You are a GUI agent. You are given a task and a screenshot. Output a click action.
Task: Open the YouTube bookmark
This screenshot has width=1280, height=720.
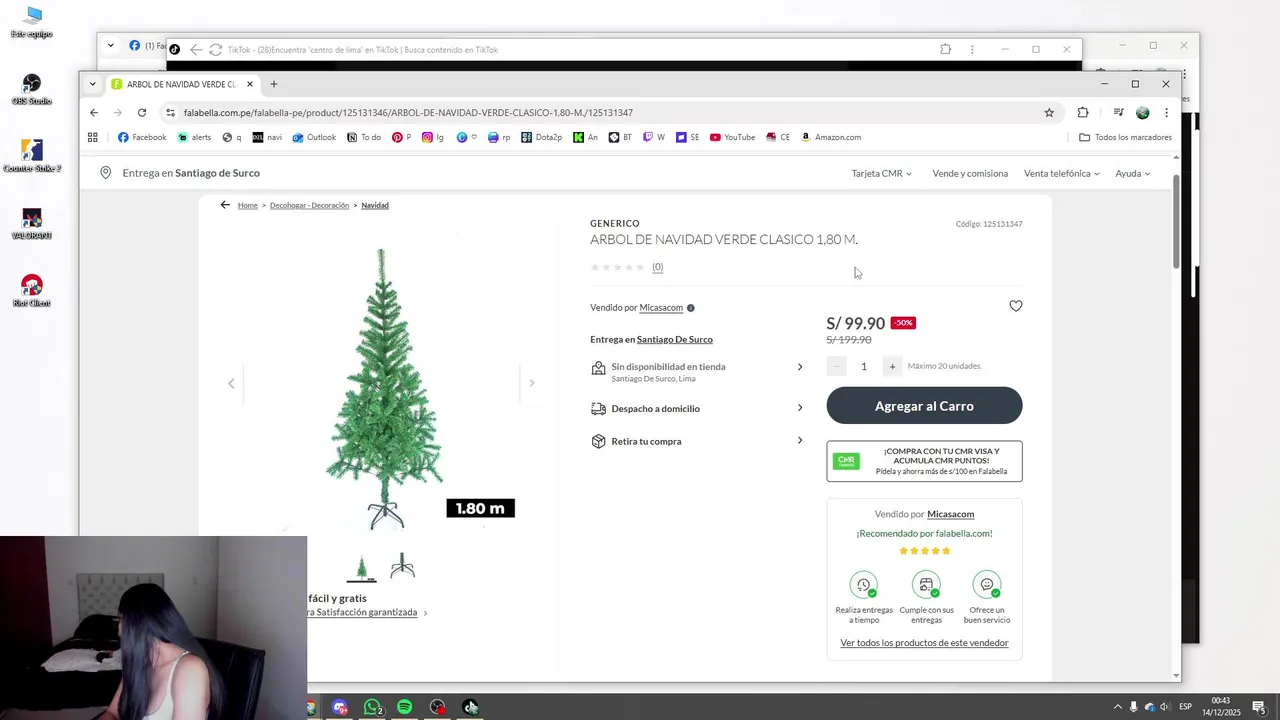(732, 137)
